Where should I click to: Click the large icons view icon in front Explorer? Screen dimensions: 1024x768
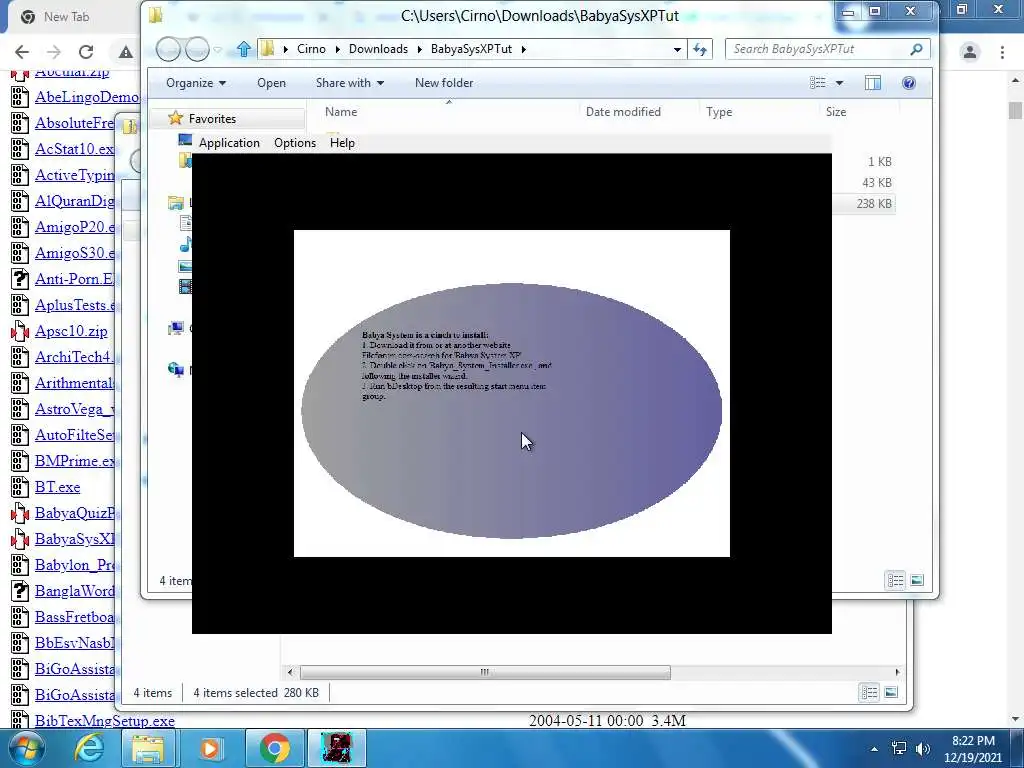917,580
